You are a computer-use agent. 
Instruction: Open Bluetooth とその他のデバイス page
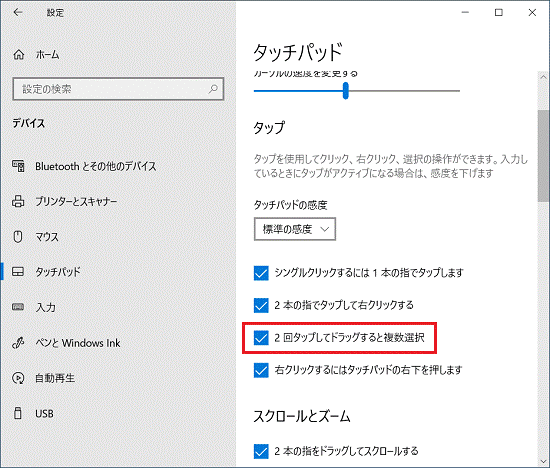point(95,166)
